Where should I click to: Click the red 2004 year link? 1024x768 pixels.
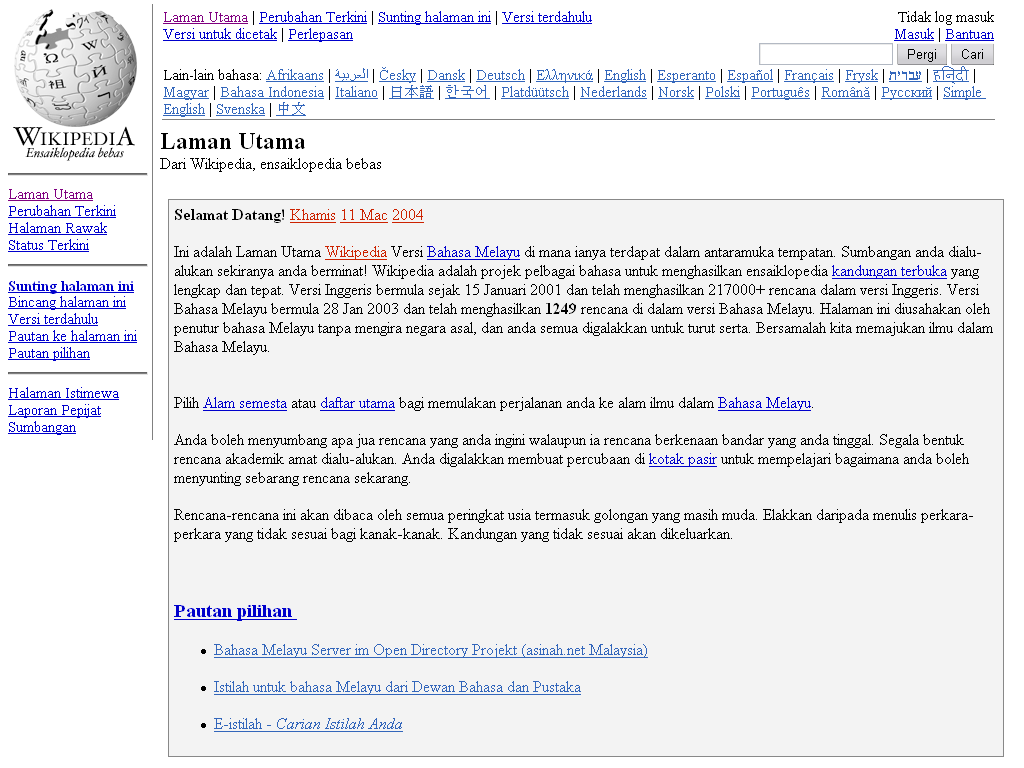pyautogui.click(x=408, y=216)
